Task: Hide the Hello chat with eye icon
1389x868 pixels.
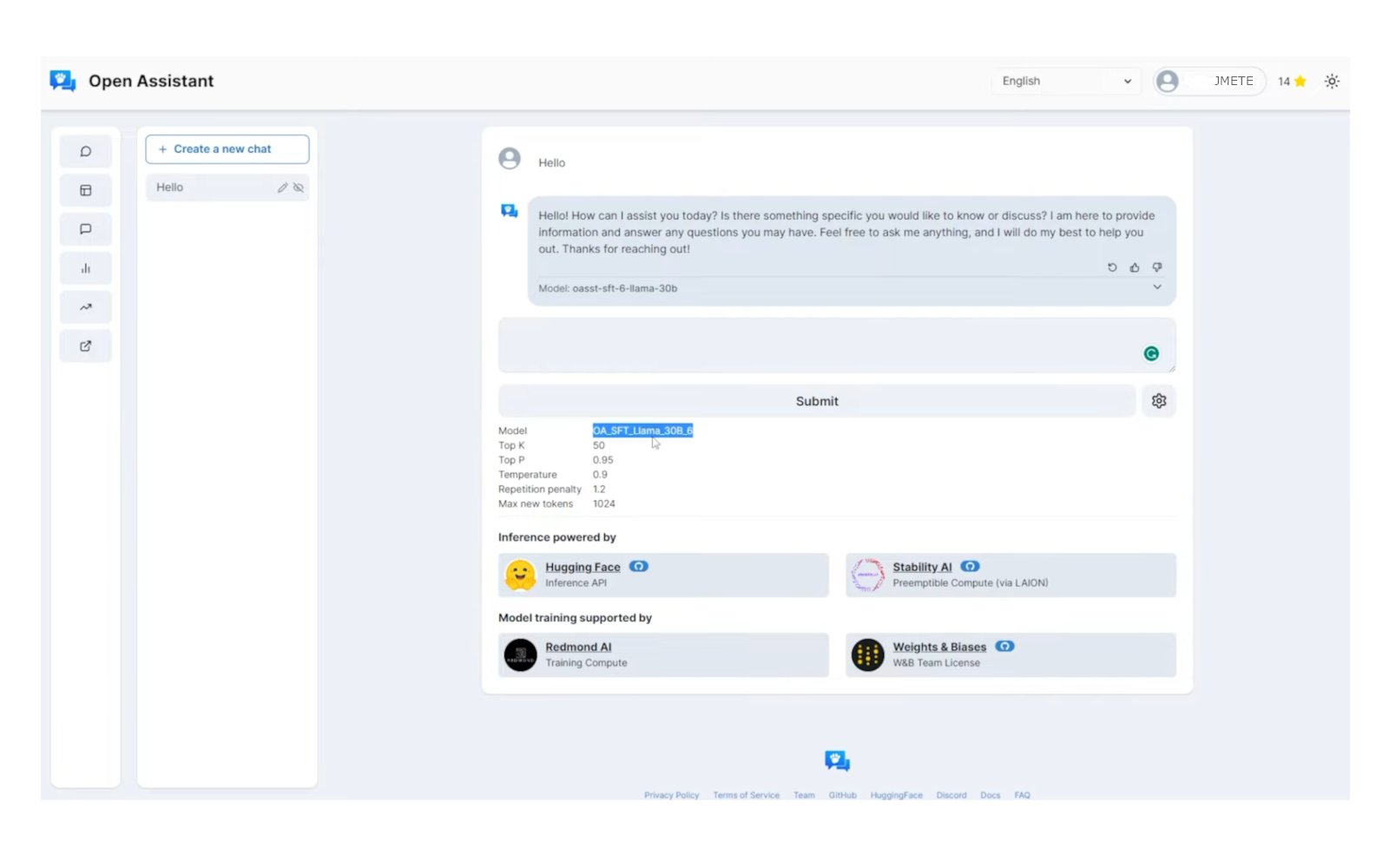Action: tap(299, 187)
